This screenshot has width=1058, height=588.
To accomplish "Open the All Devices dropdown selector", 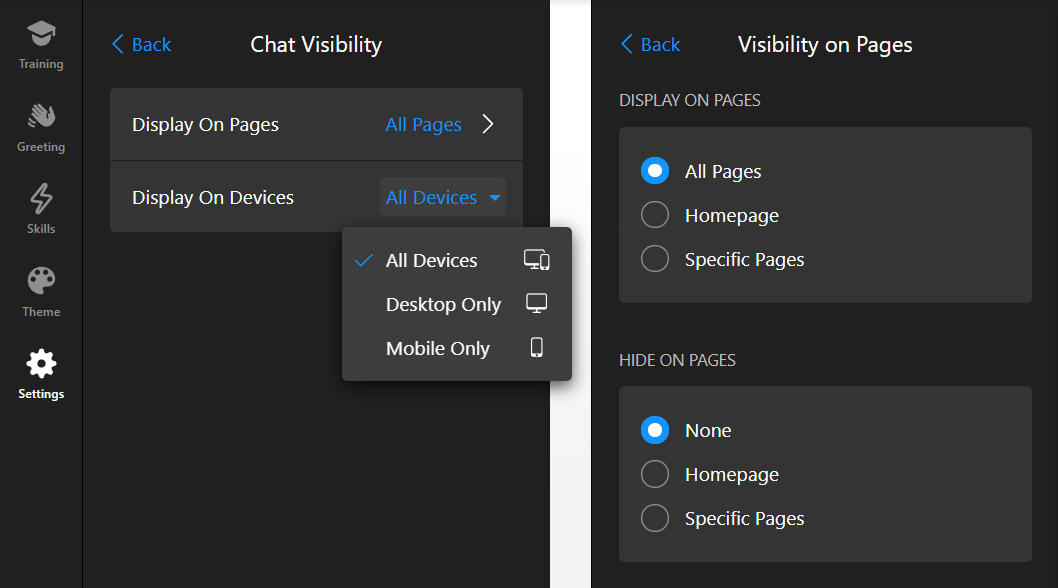I will [x=443, y=197].
